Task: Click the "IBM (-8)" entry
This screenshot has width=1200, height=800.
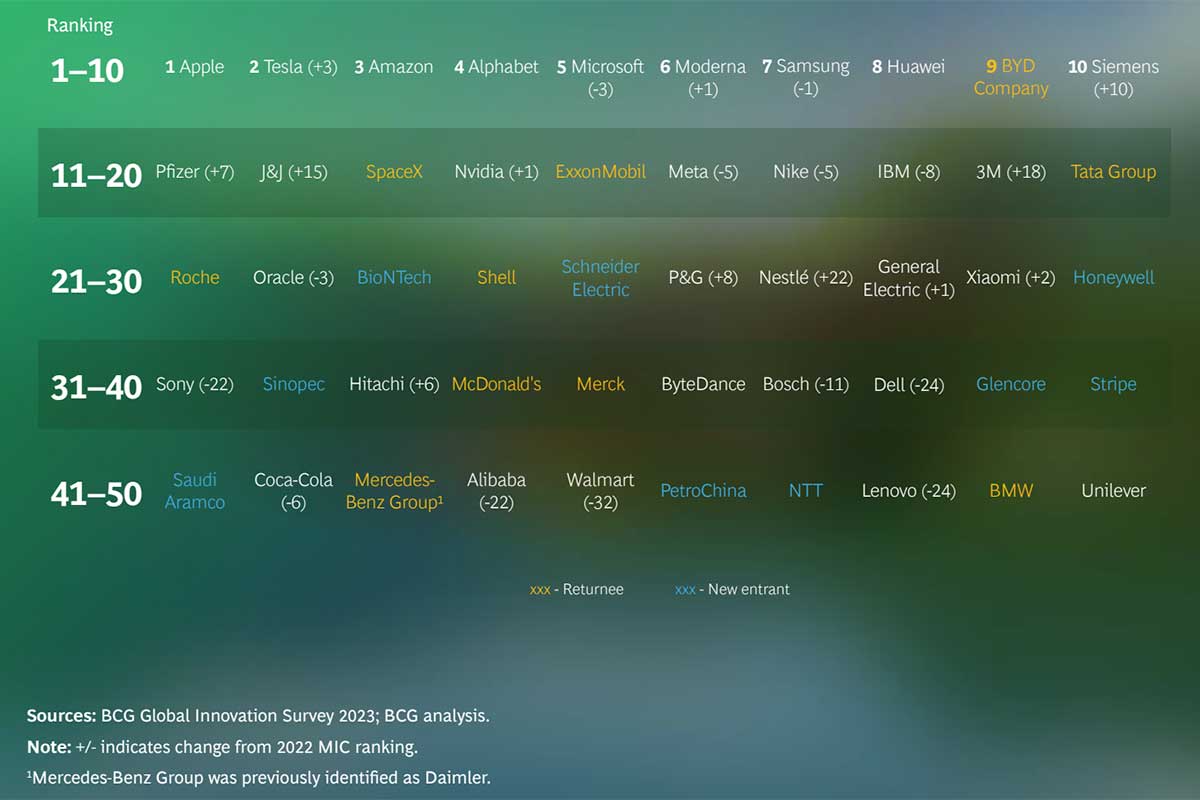Action: tap(908, 172)
